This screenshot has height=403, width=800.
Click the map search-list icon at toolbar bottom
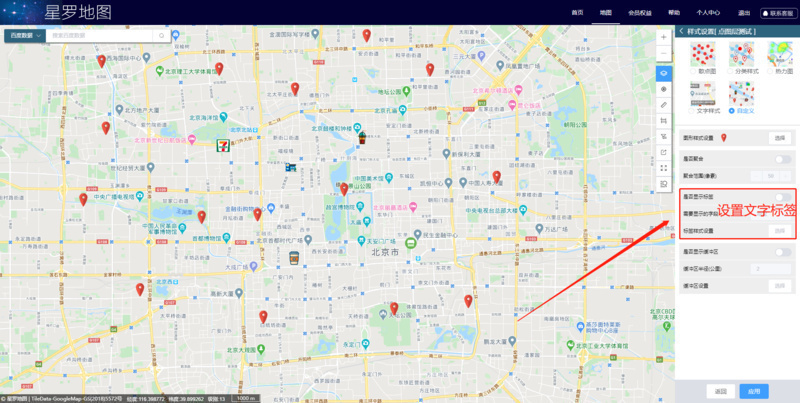[x=664, y=184]
